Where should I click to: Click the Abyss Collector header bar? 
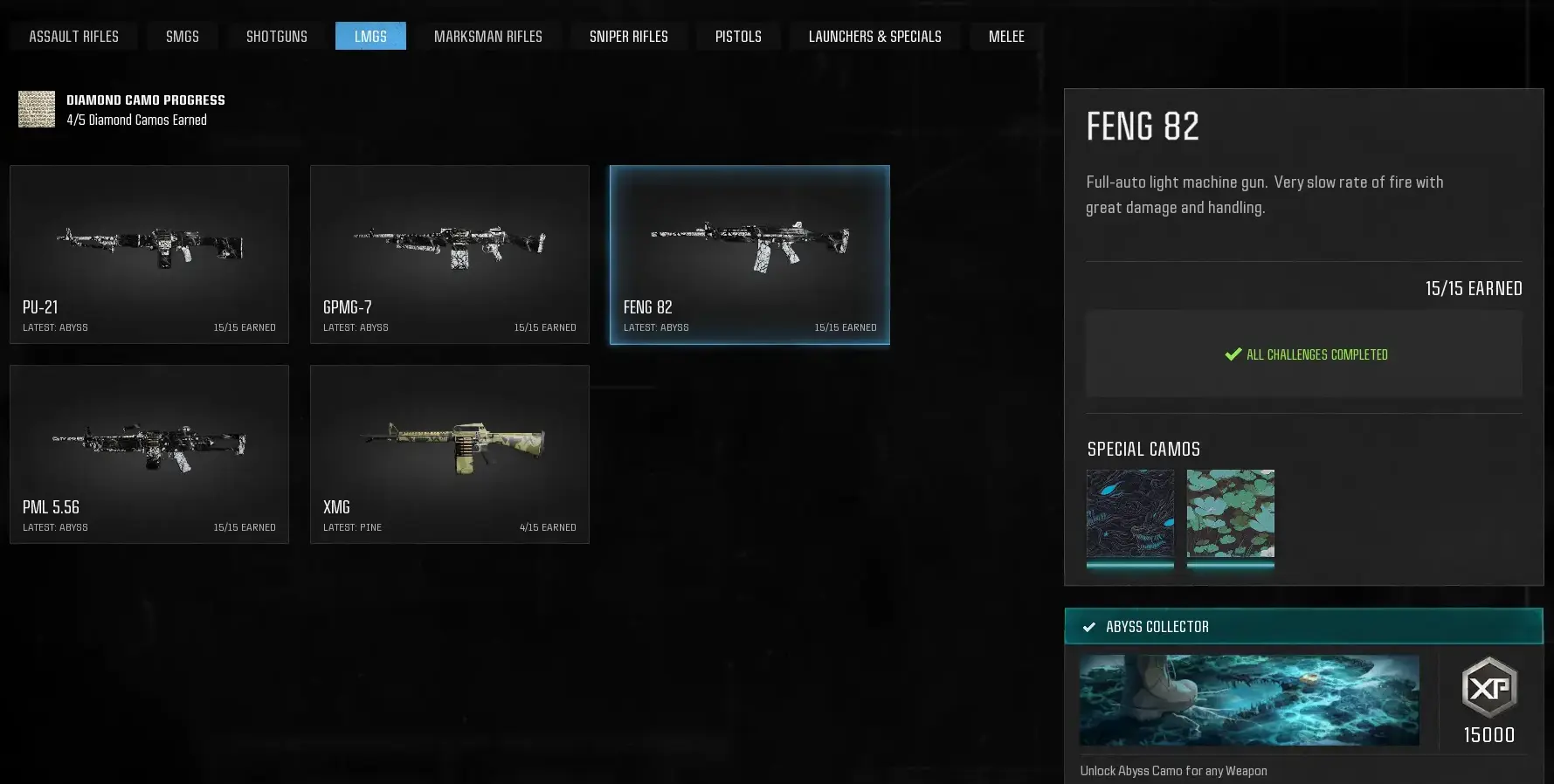(1304, 626)
